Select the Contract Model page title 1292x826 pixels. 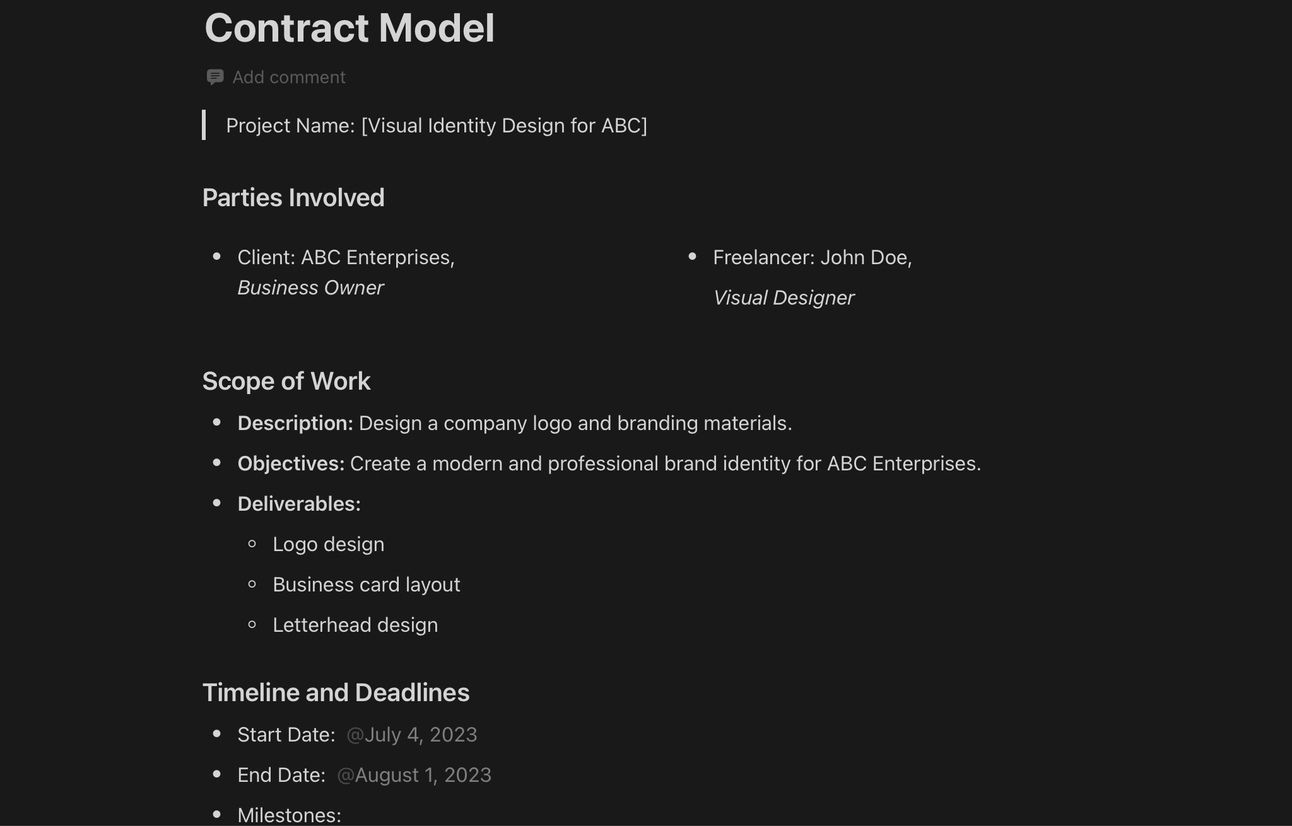pyautogui.click(x=349, y=28)
